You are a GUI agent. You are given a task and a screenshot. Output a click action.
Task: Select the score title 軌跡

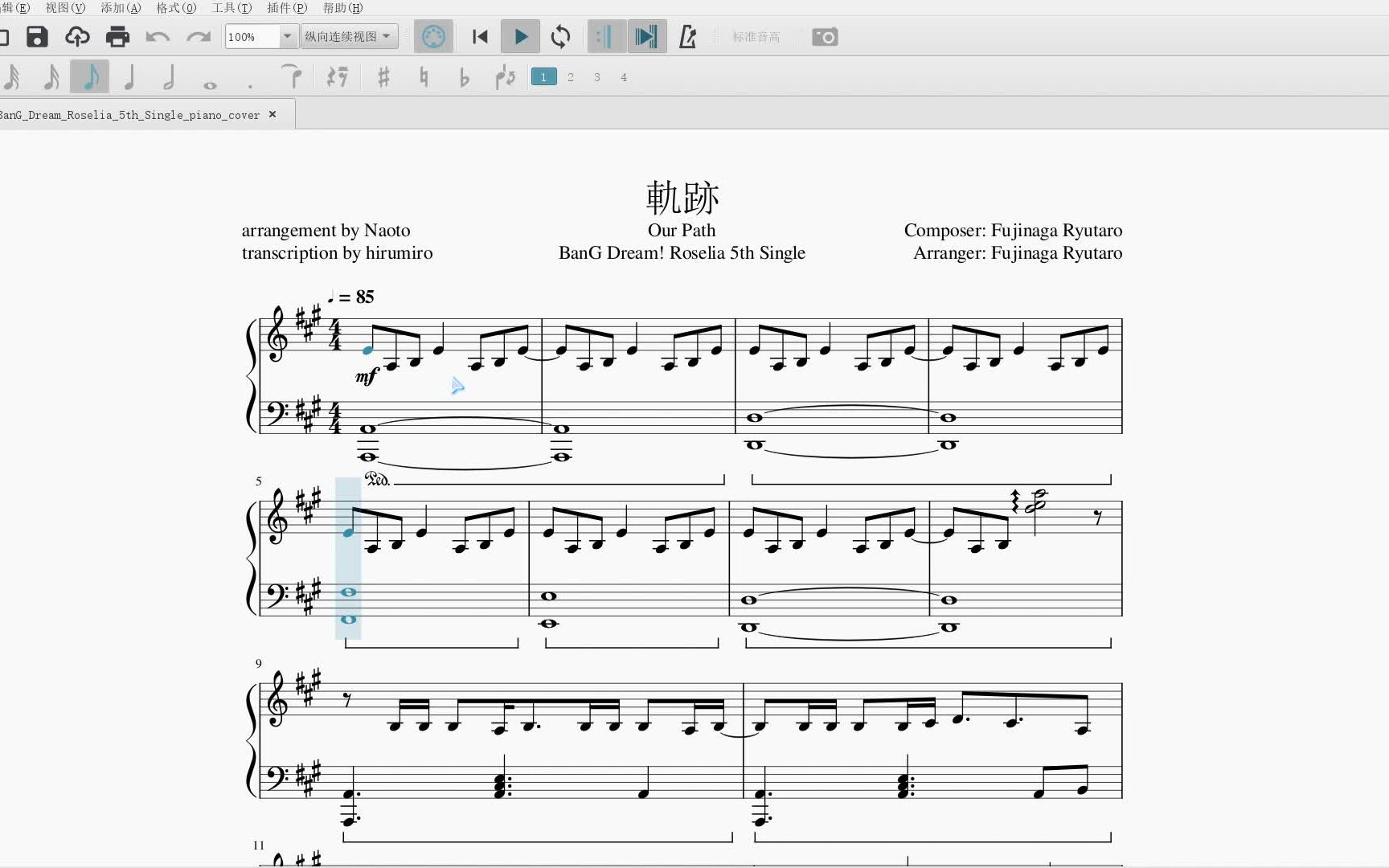[682, 197]
